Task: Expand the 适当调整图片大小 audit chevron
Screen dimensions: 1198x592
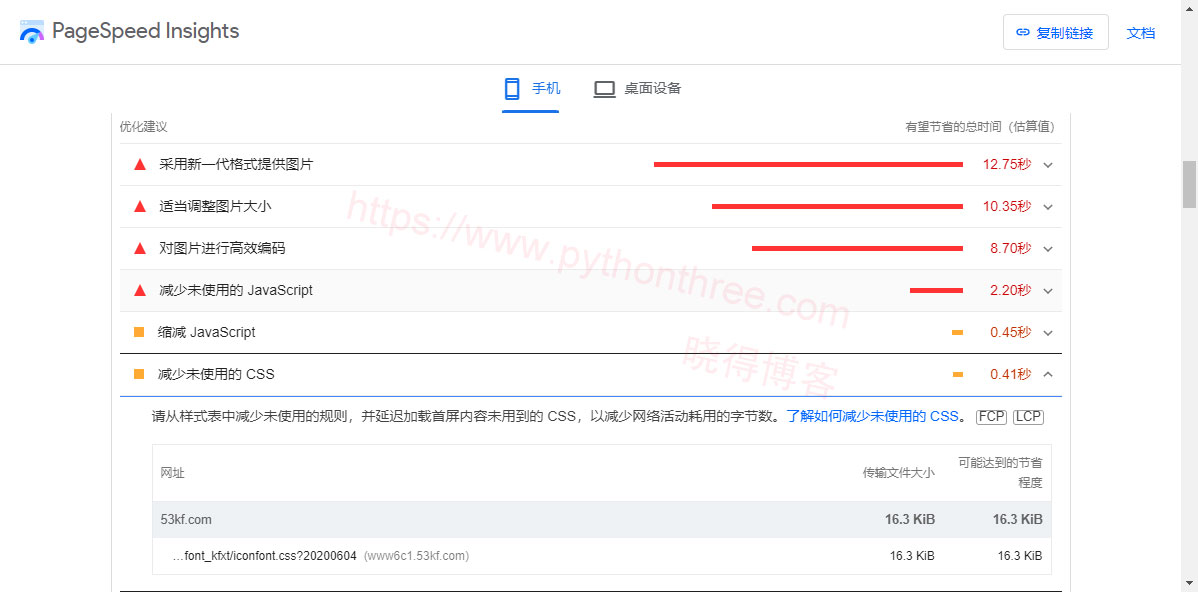Action: 1047,207
